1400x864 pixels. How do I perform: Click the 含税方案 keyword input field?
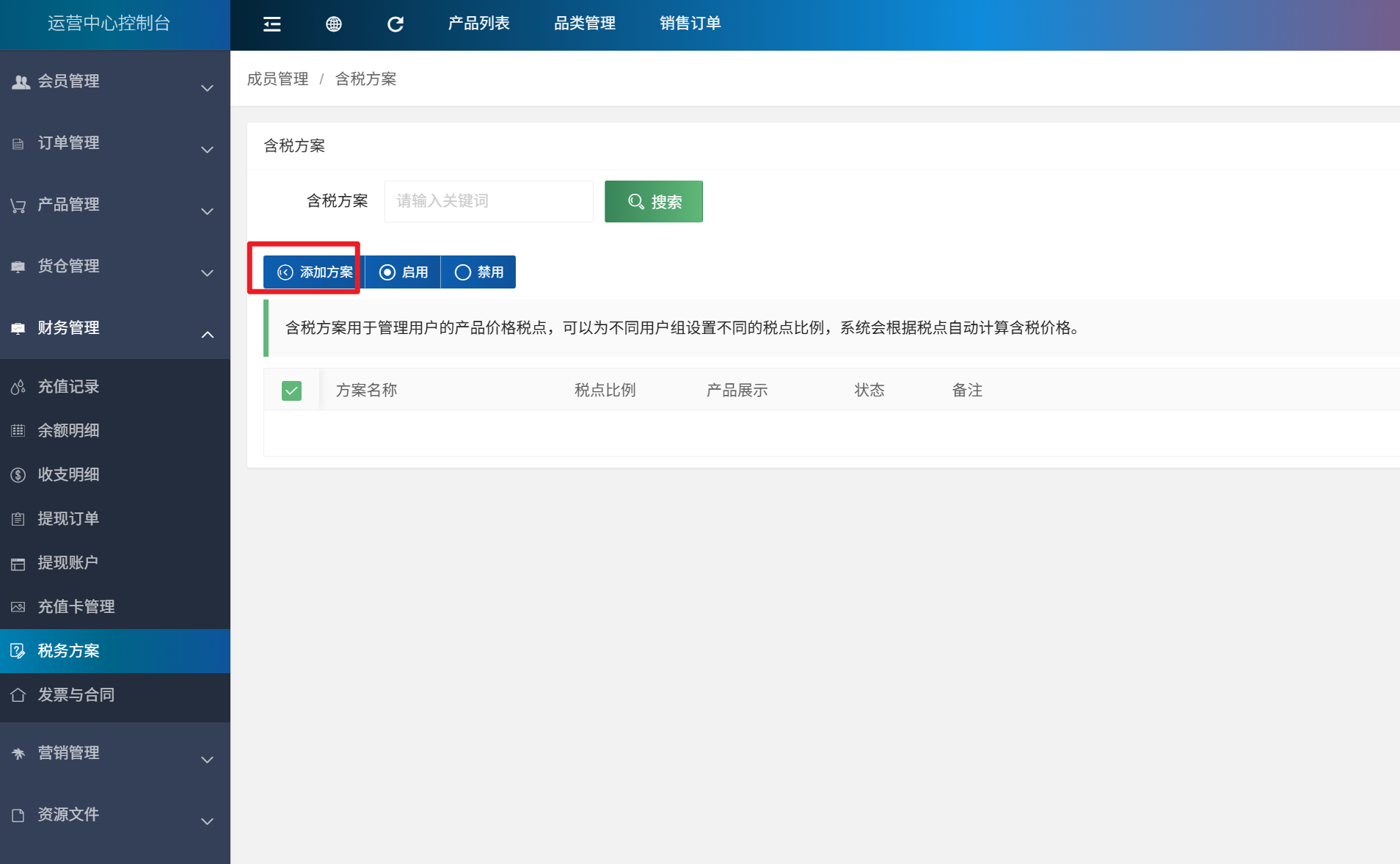pos(489,201)
